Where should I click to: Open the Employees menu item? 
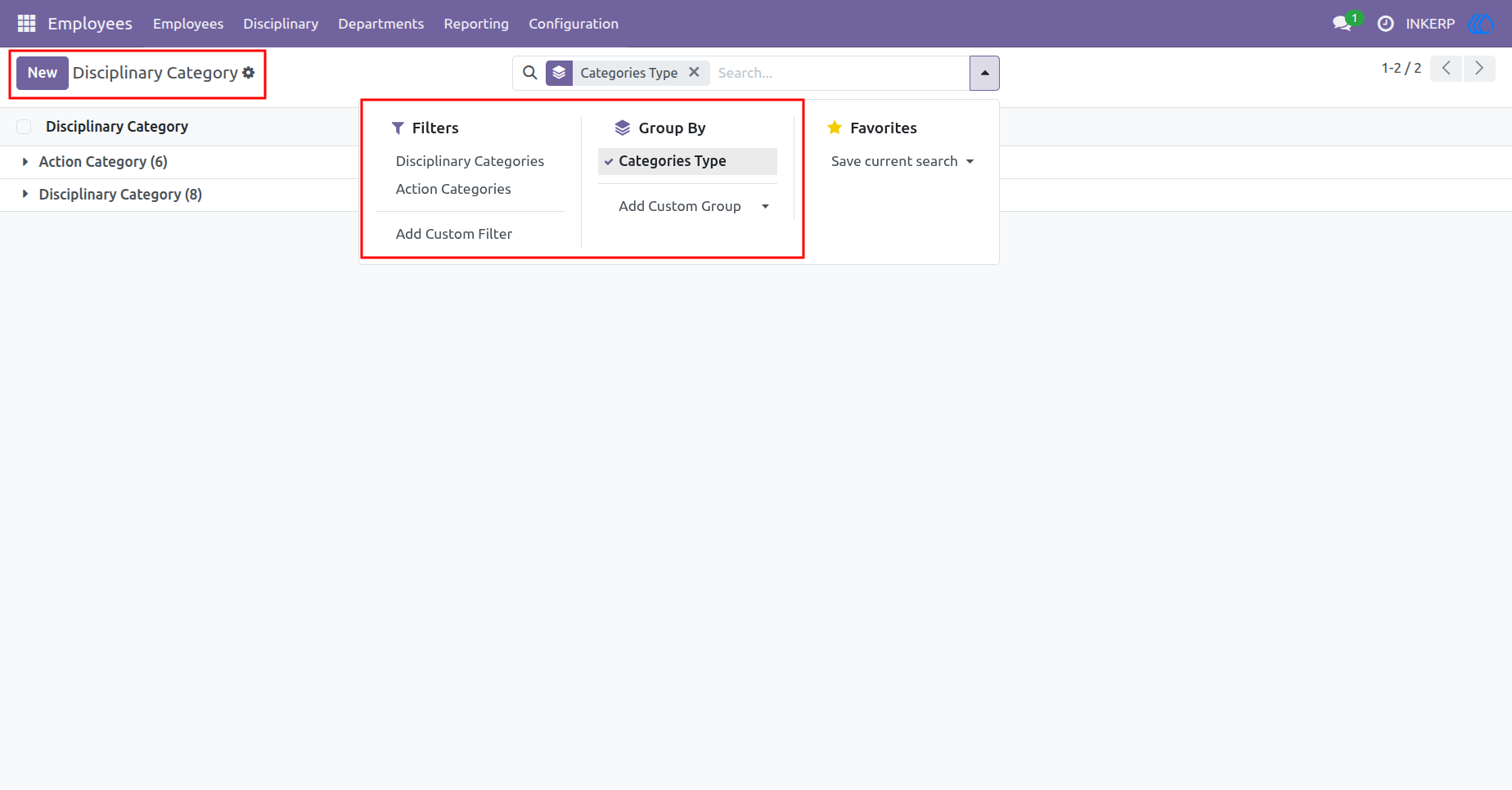(188, 24)
